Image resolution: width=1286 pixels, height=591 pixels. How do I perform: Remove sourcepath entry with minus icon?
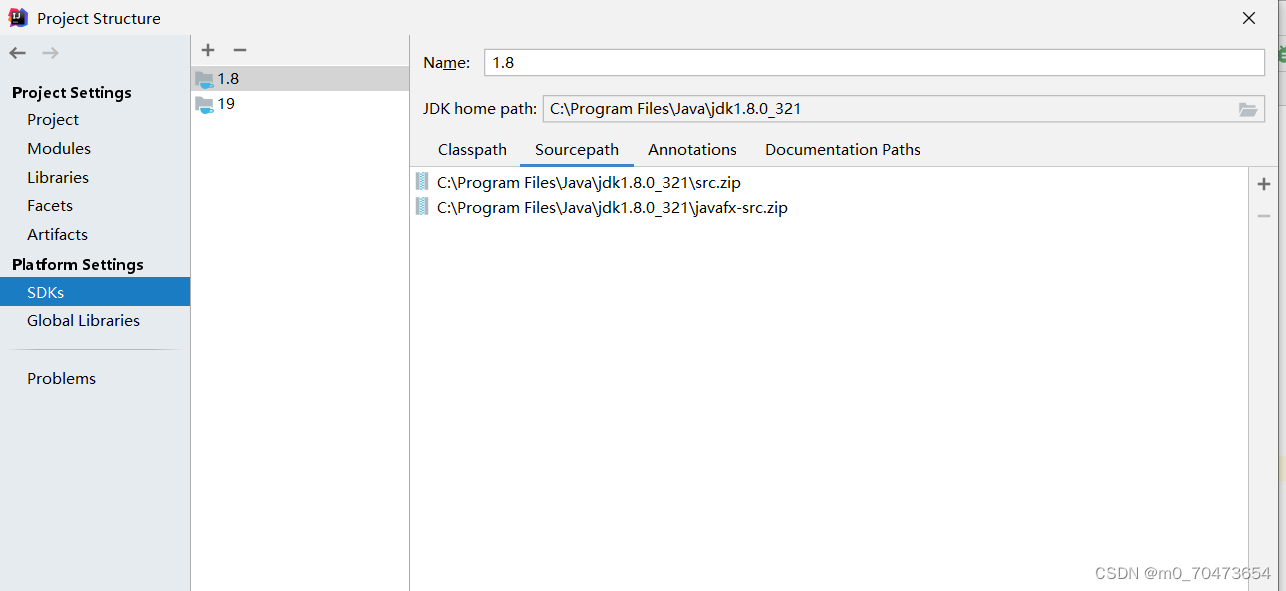(x=1264, y=216)
